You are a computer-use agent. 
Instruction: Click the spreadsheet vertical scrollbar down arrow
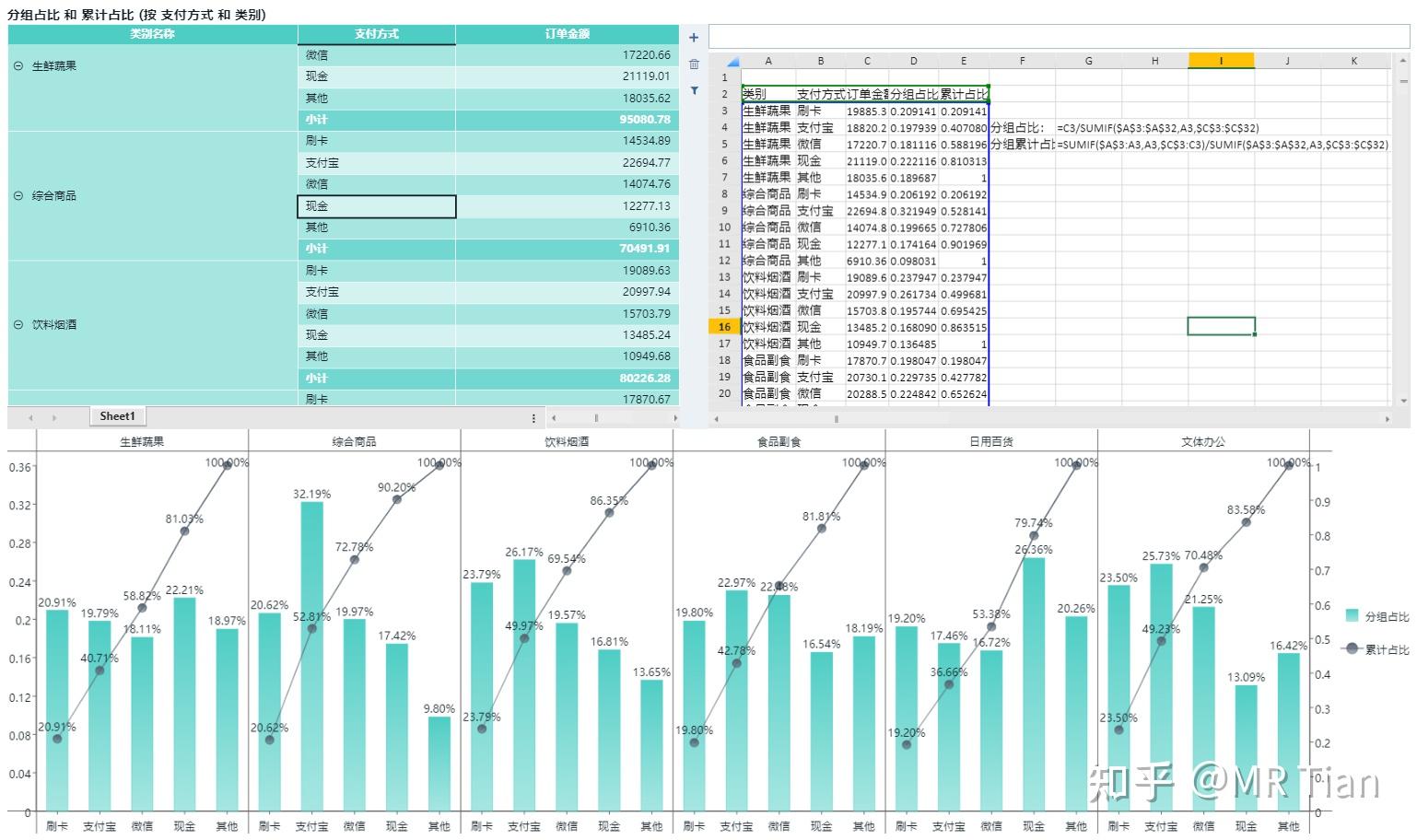click(1403, 401)
